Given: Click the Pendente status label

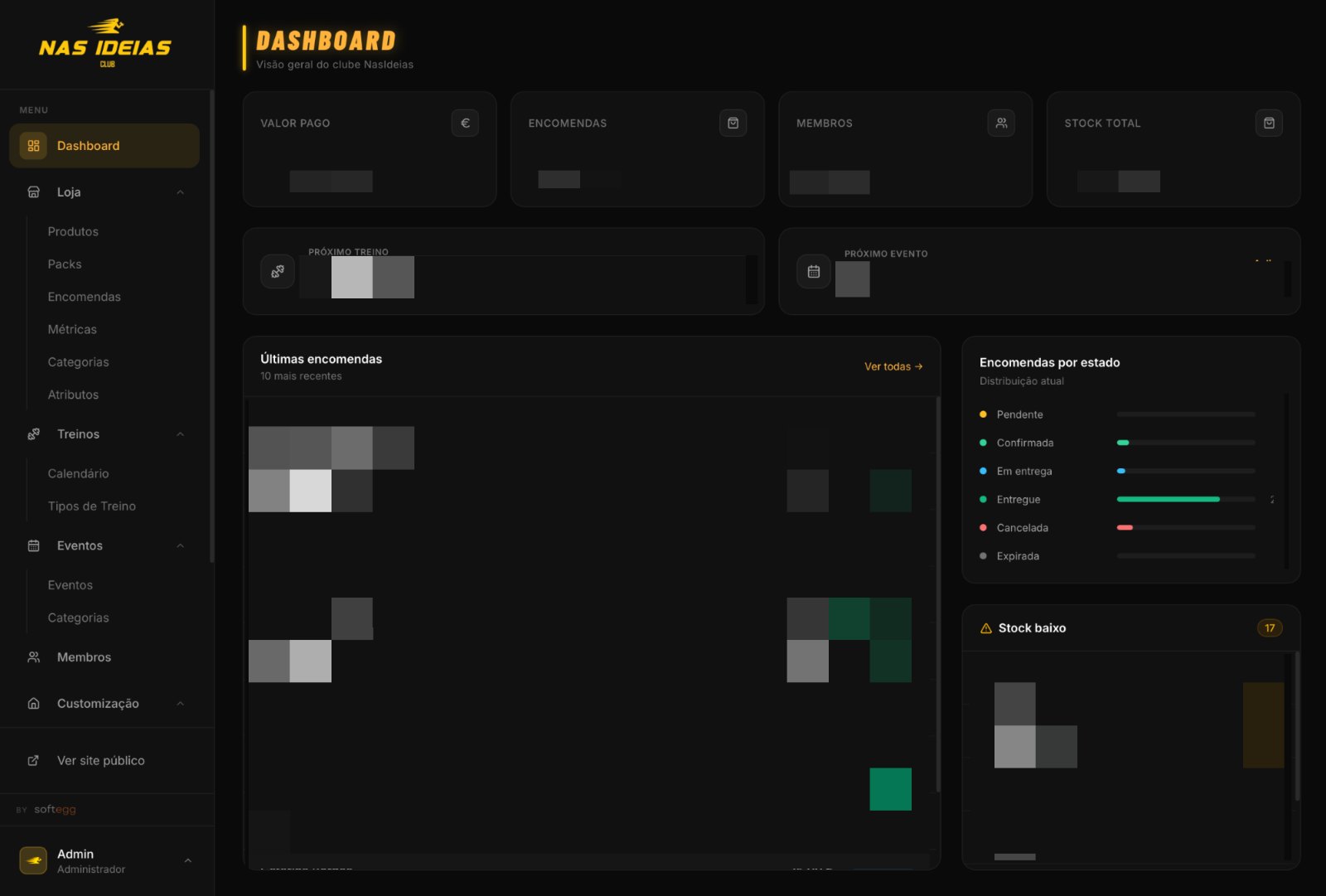Looking at the screenshot, I should click(1019, 414).
